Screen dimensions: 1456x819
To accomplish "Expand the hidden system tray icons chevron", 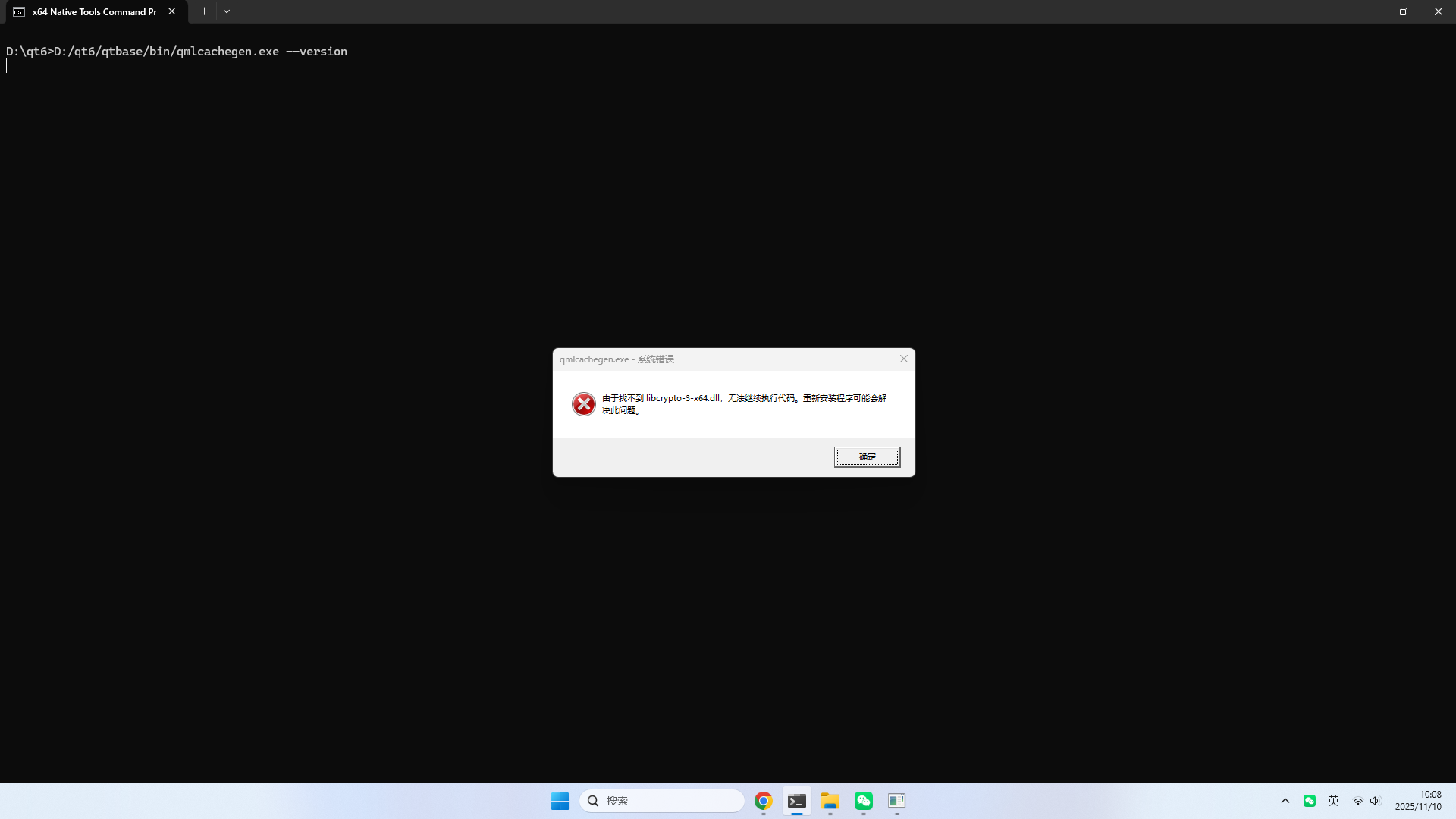I will pos(1285,801).
